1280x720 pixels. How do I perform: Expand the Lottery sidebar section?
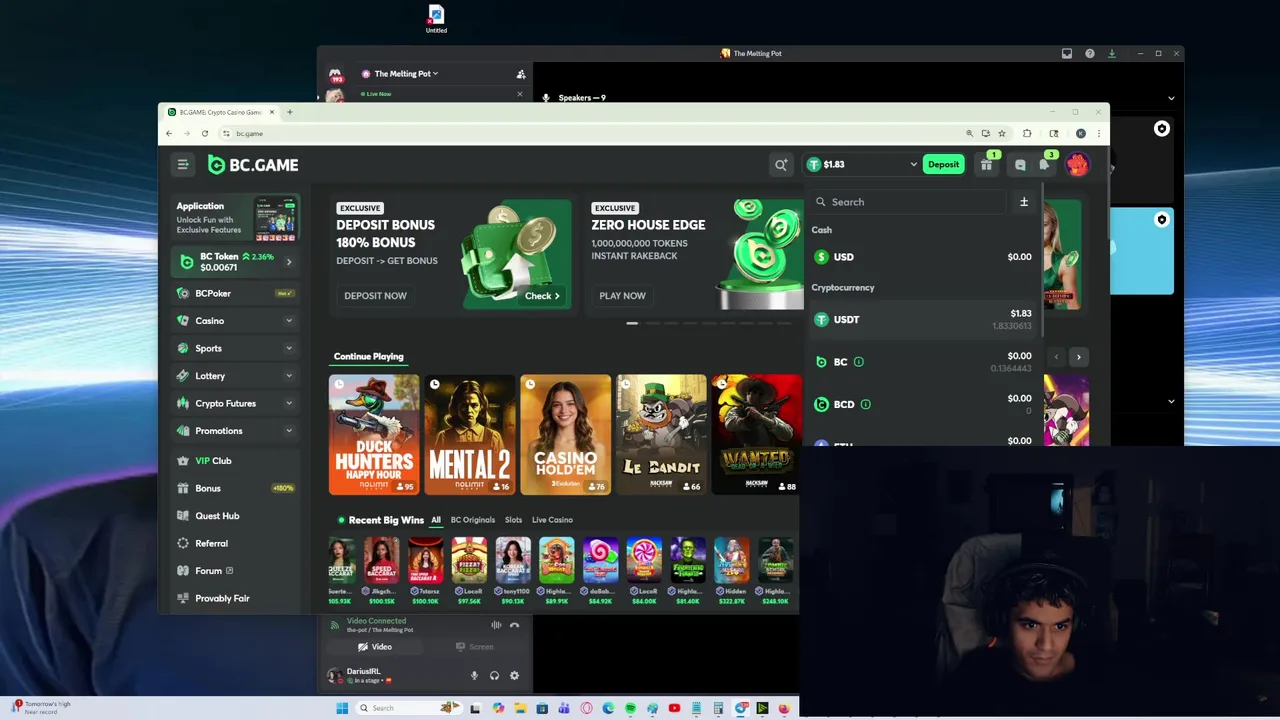(289, 376)
